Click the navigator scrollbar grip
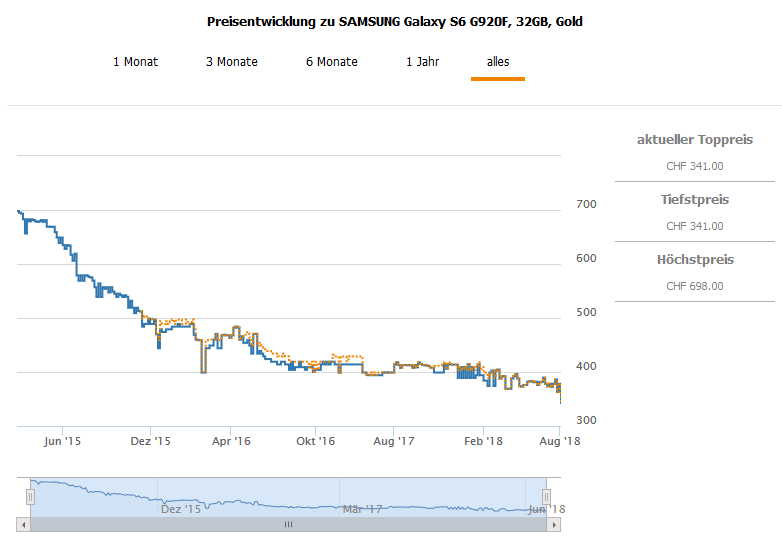This screenshot has width=782, height=541. pyautogui.click(x=288, y=524)
